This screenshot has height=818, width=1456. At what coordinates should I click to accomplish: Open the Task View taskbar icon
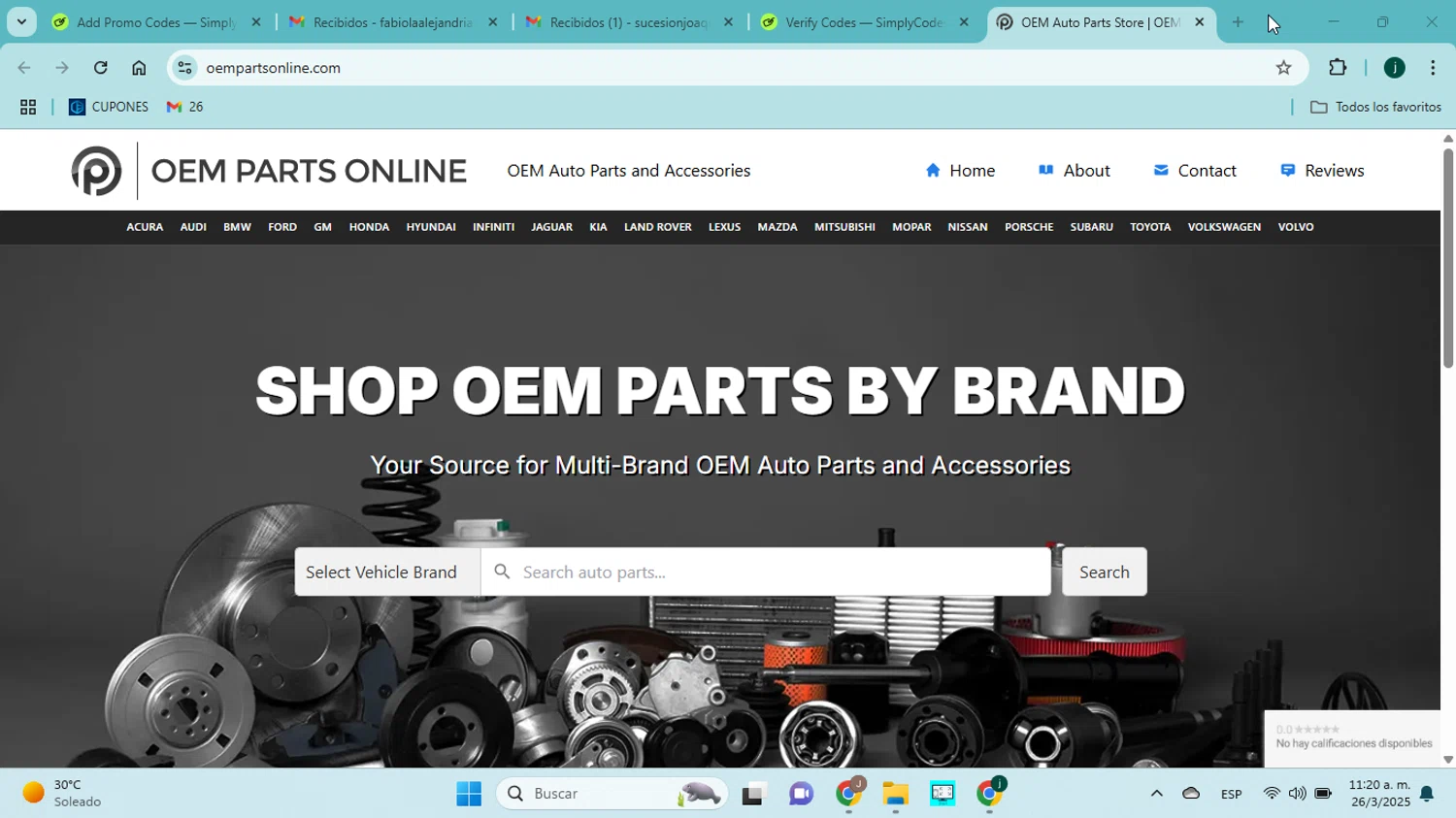[754, 794]
